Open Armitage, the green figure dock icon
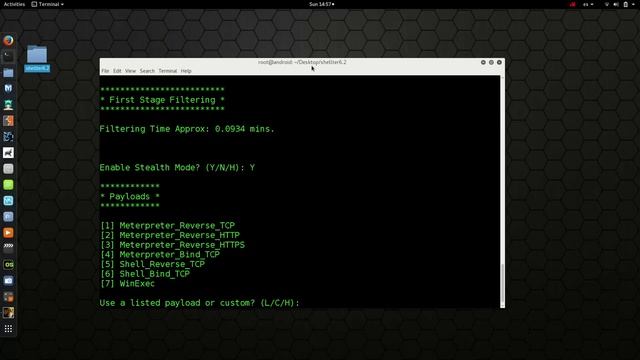 point(8,104)
